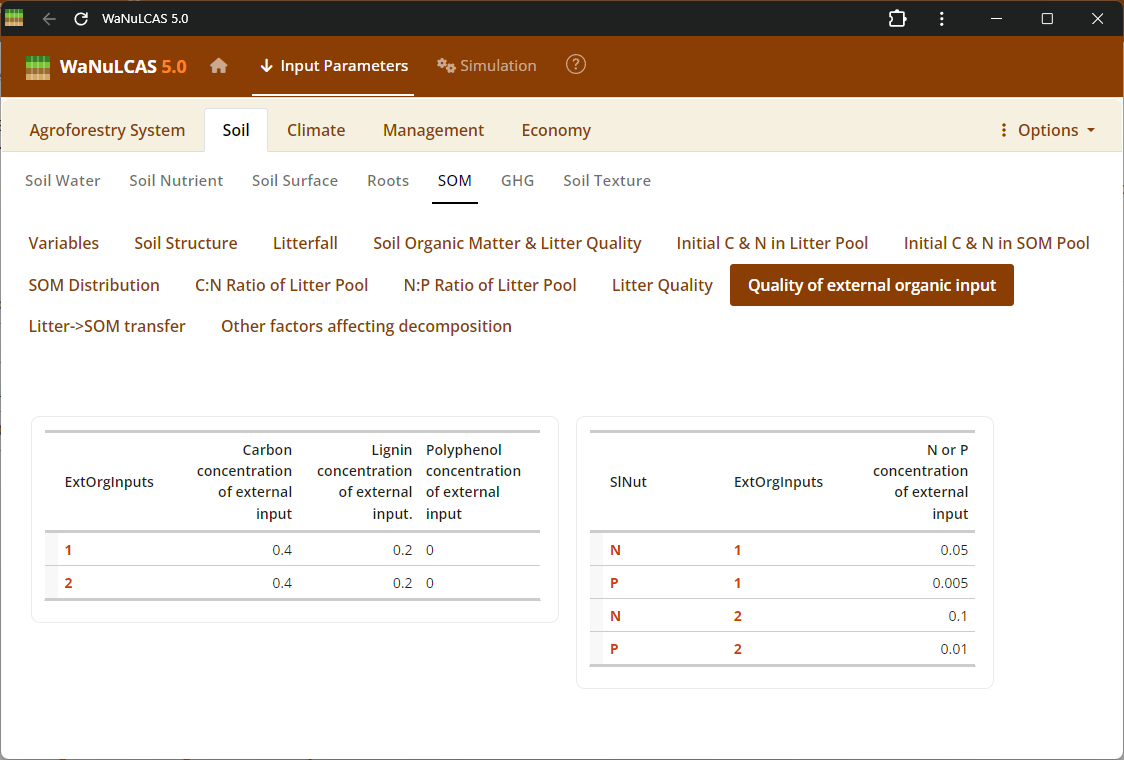Click the back arrow in the title bar
The width and height of the screenshot is (1124, 760).
point(49,19)
